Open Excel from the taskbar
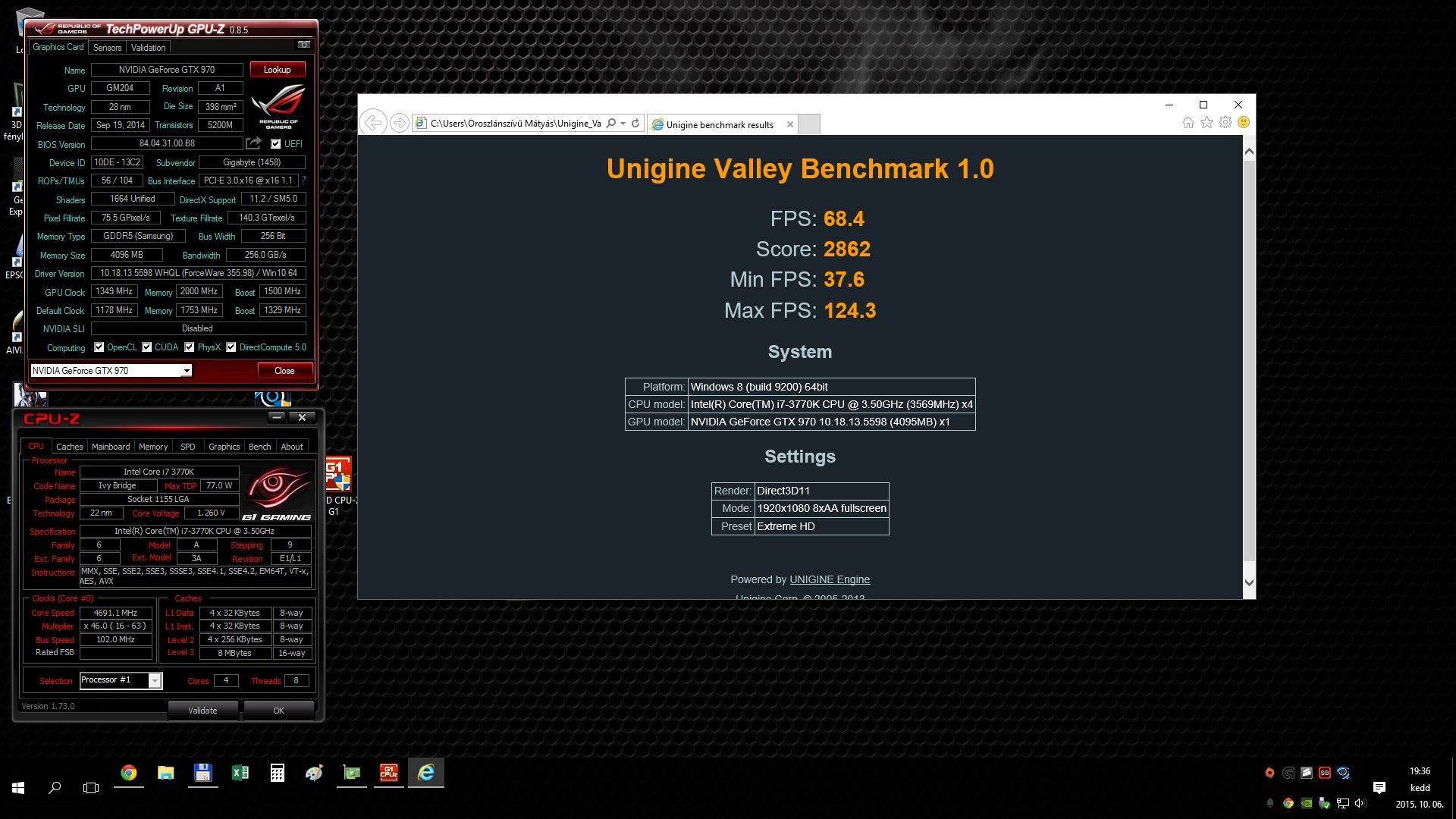 pyautogui.click(x=240, y=773)
